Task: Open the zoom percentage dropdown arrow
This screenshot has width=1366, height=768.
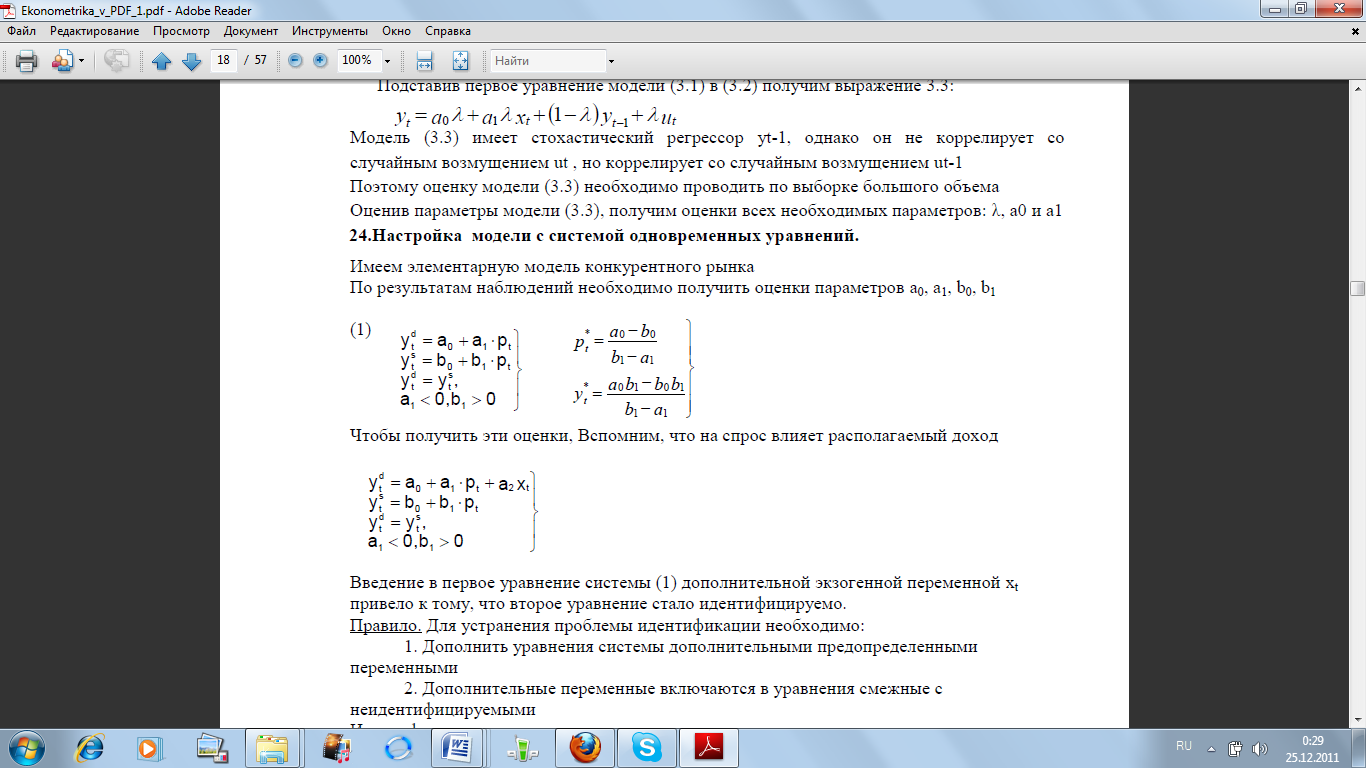Action: 388,61
